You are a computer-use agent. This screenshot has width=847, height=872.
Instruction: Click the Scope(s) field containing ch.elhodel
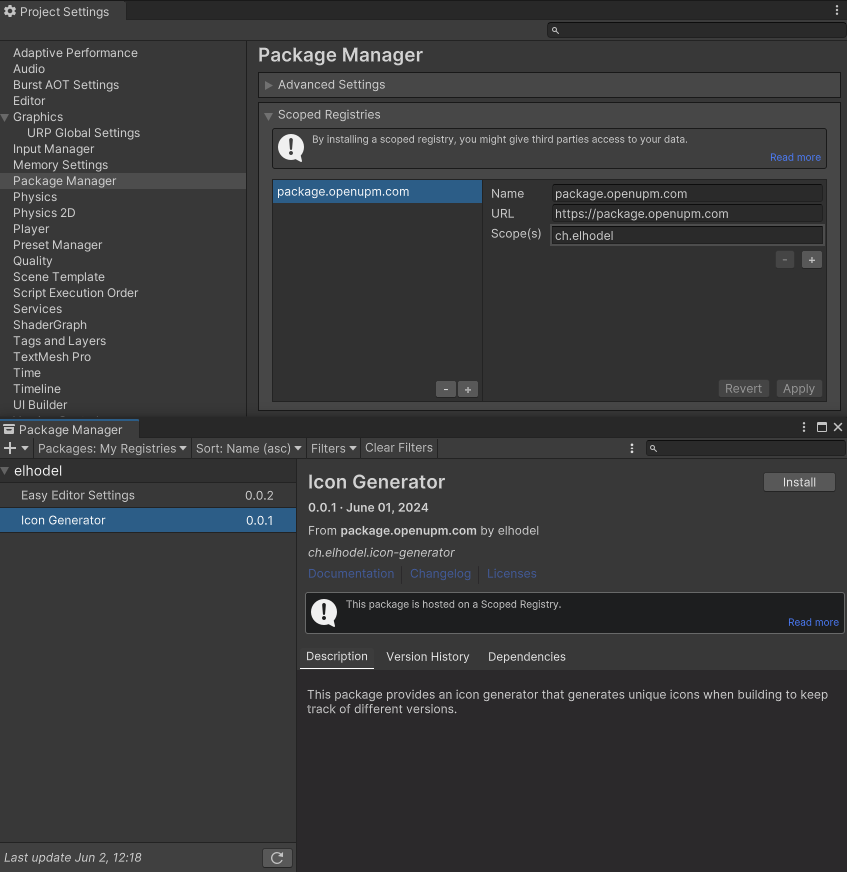click(x=687, y=235)
